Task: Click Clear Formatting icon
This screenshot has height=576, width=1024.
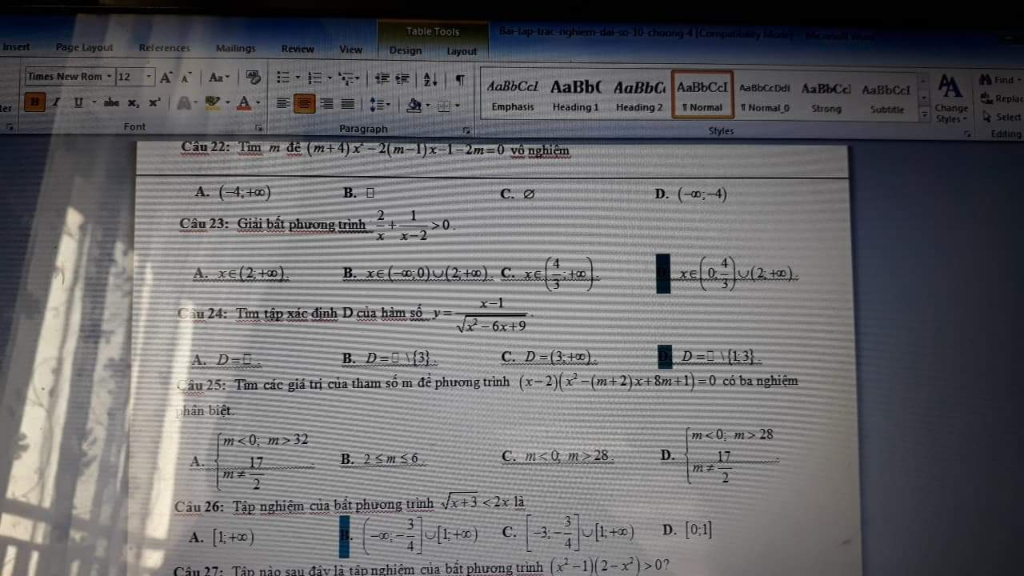Action: (253, 78)
